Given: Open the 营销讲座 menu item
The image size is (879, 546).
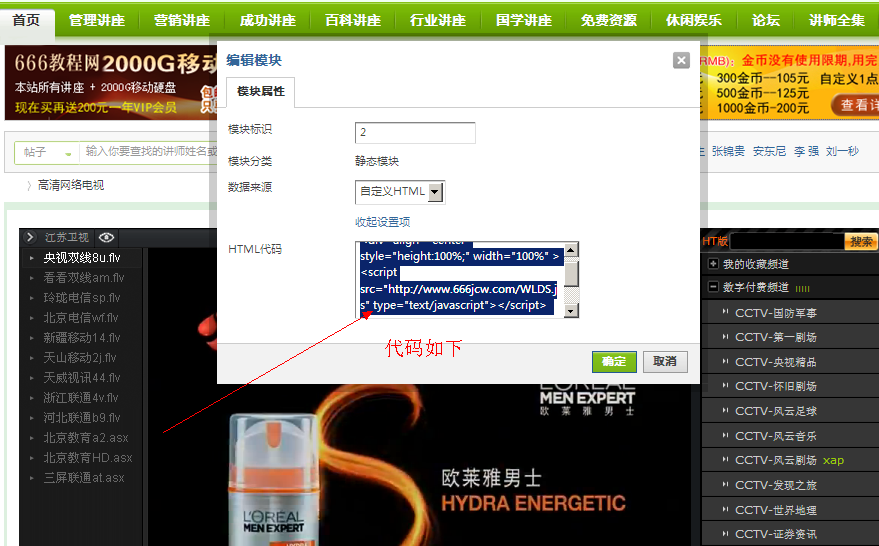Looking at the screenshot, I should pyautogui.click(x=182, y=21).
